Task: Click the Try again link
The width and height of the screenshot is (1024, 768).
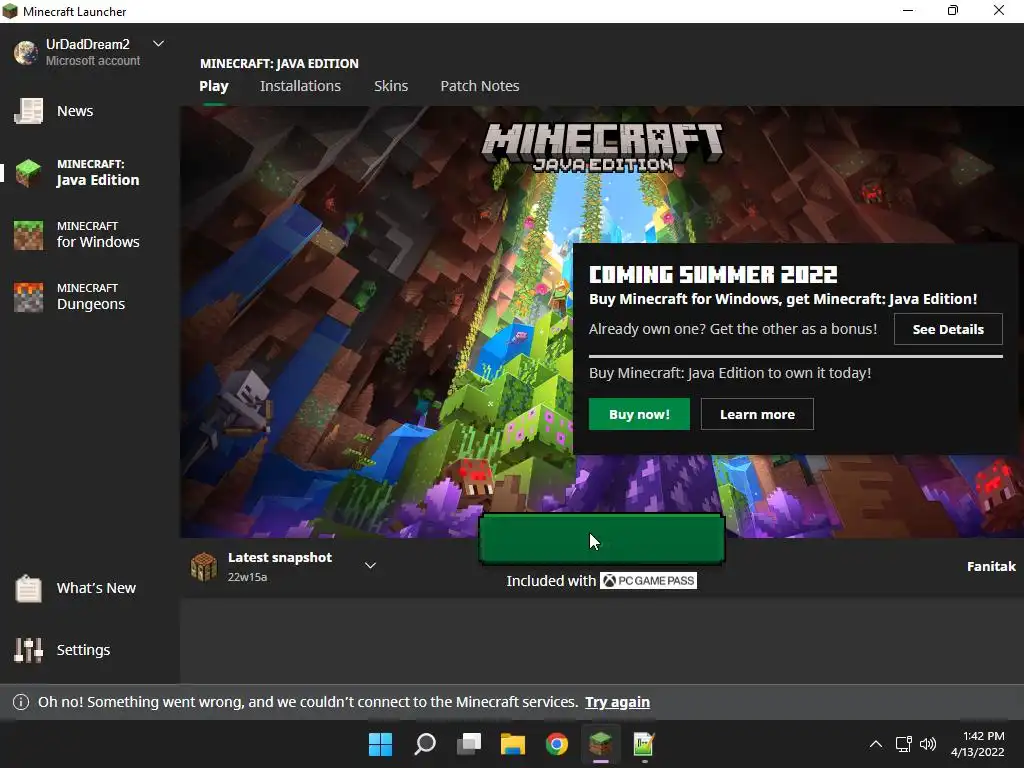Action: coord(617,702)
